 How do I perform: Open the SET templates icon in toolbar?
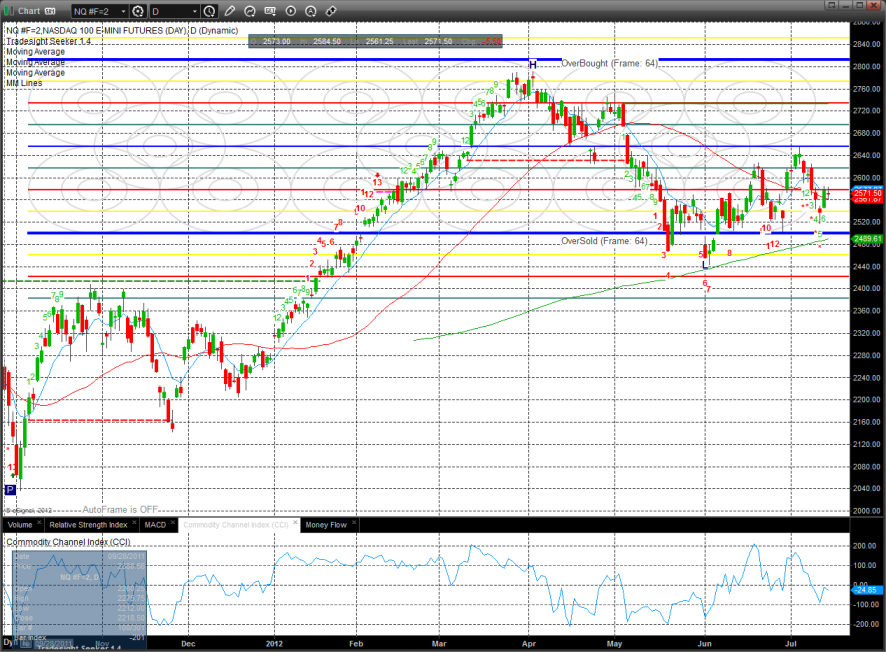[x=270, y=11]
